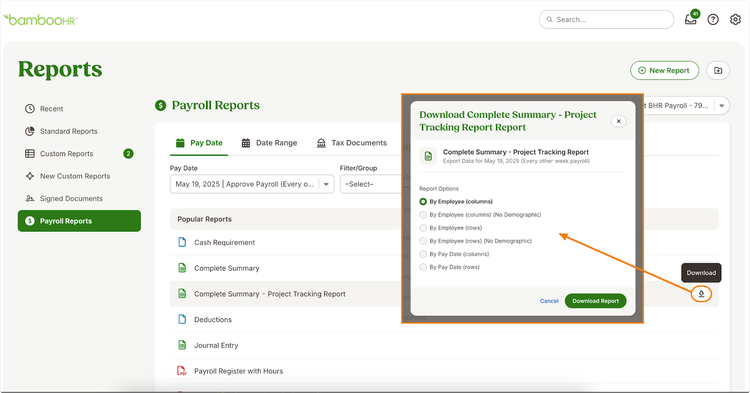Open the Journal Entry report
Viewport: 750px width, 393px height.
pos(216,345)
